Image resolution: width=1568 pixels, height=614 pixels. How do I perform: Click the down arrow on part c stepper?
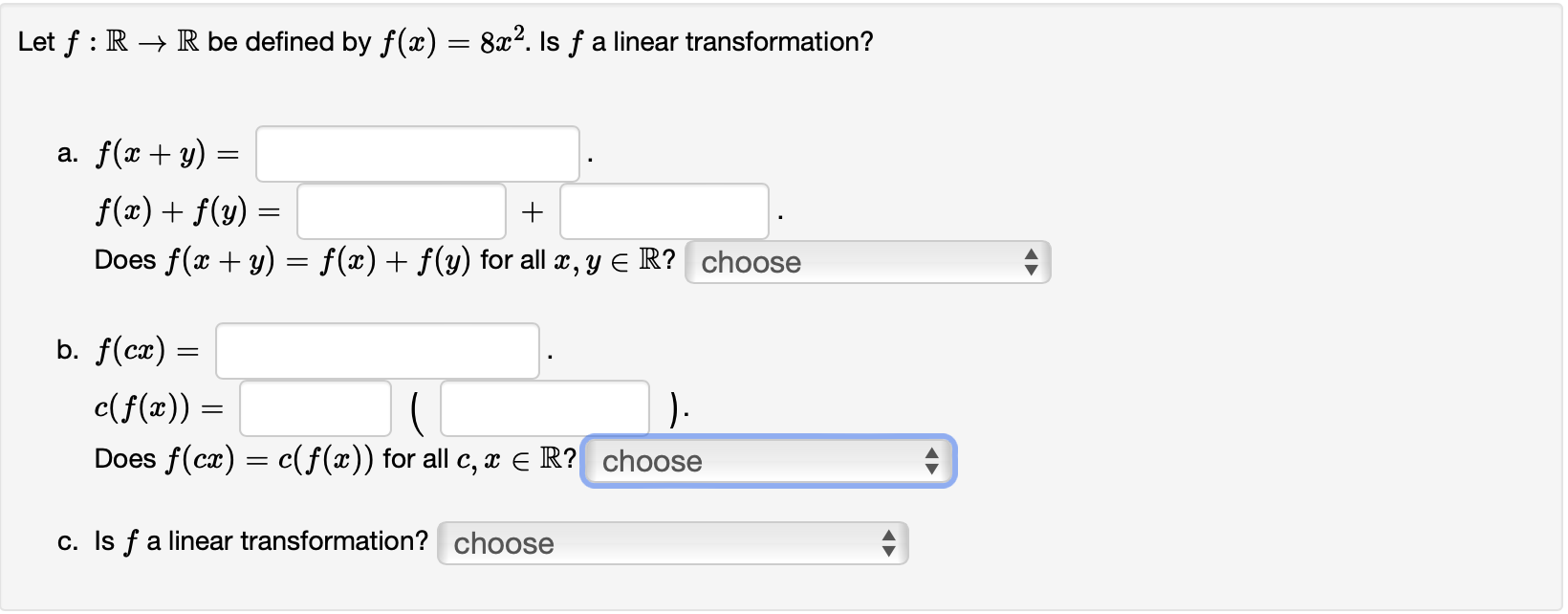pos(889,549)
